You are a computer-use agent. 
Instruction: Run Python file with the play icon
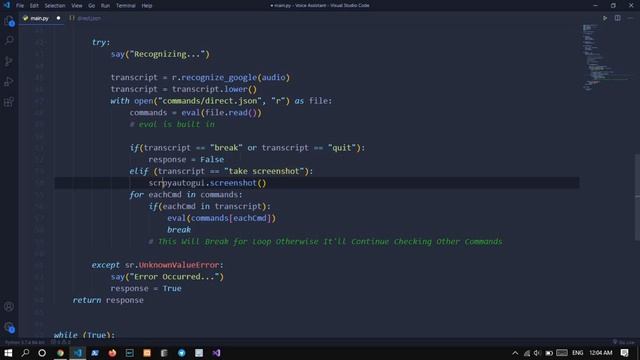[x=605, y=18]
